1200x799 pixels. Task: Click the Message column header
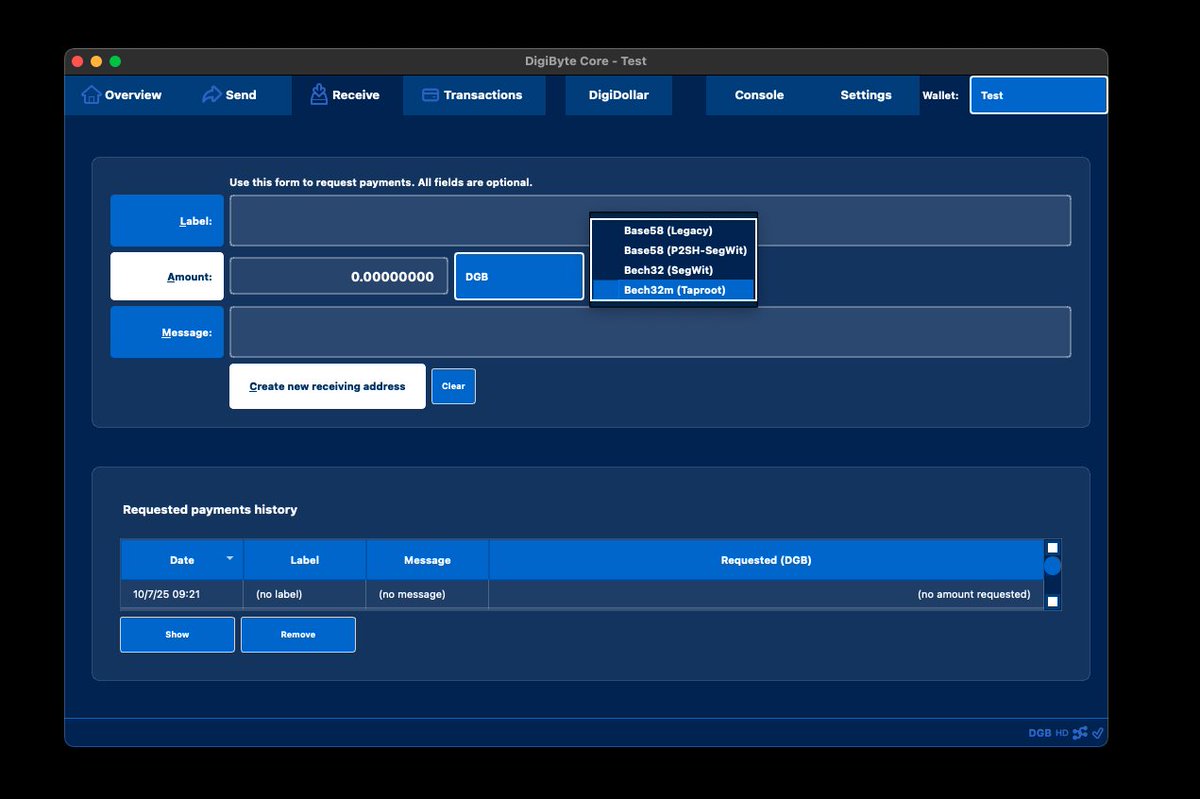427,560
